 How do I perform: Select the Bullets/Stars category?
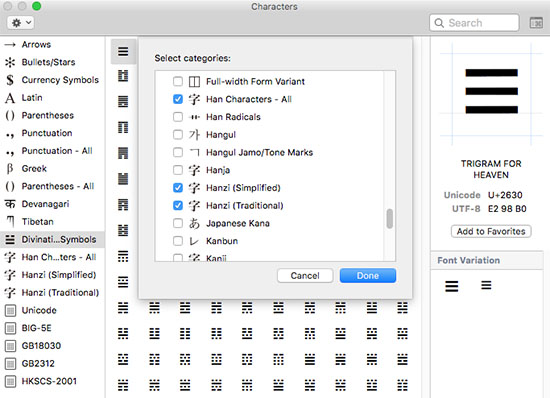pos(48,62)
